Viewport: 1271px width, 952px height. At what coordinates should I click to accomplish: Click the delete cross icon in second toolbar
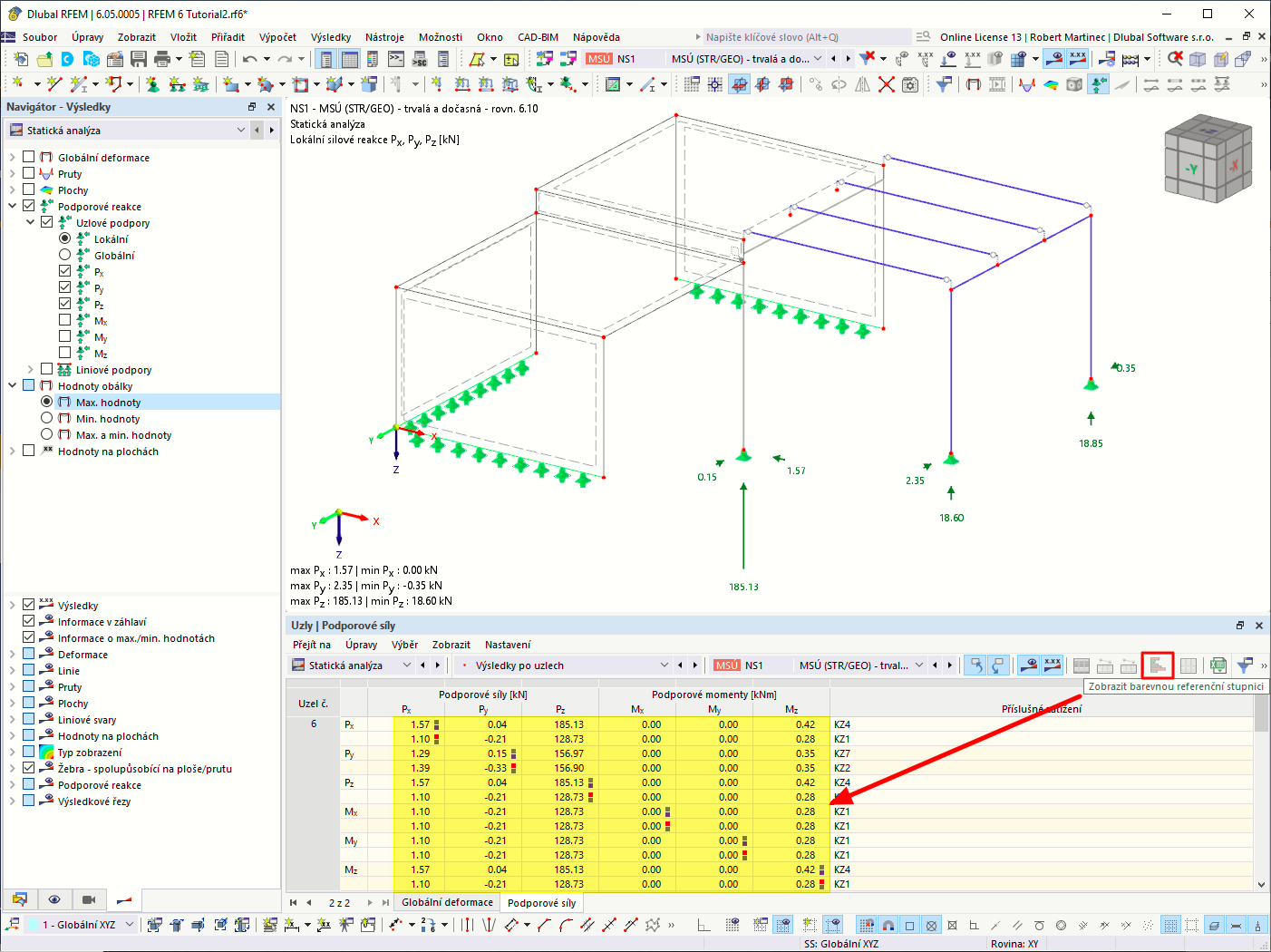(887, 84)
